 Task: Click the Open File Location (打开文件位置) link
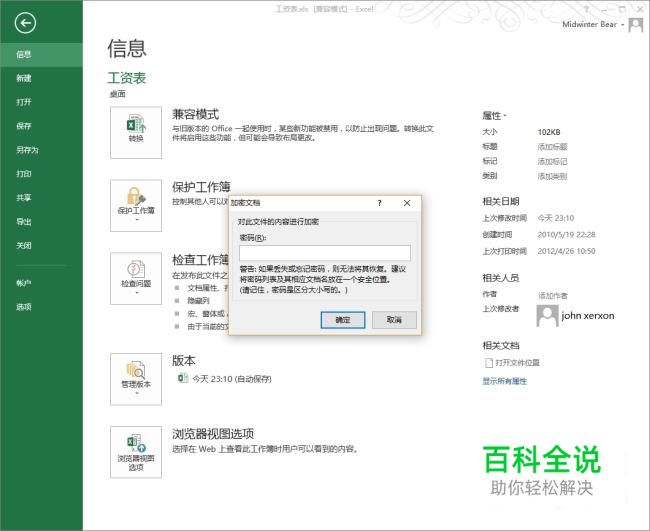tap(512, 363)
